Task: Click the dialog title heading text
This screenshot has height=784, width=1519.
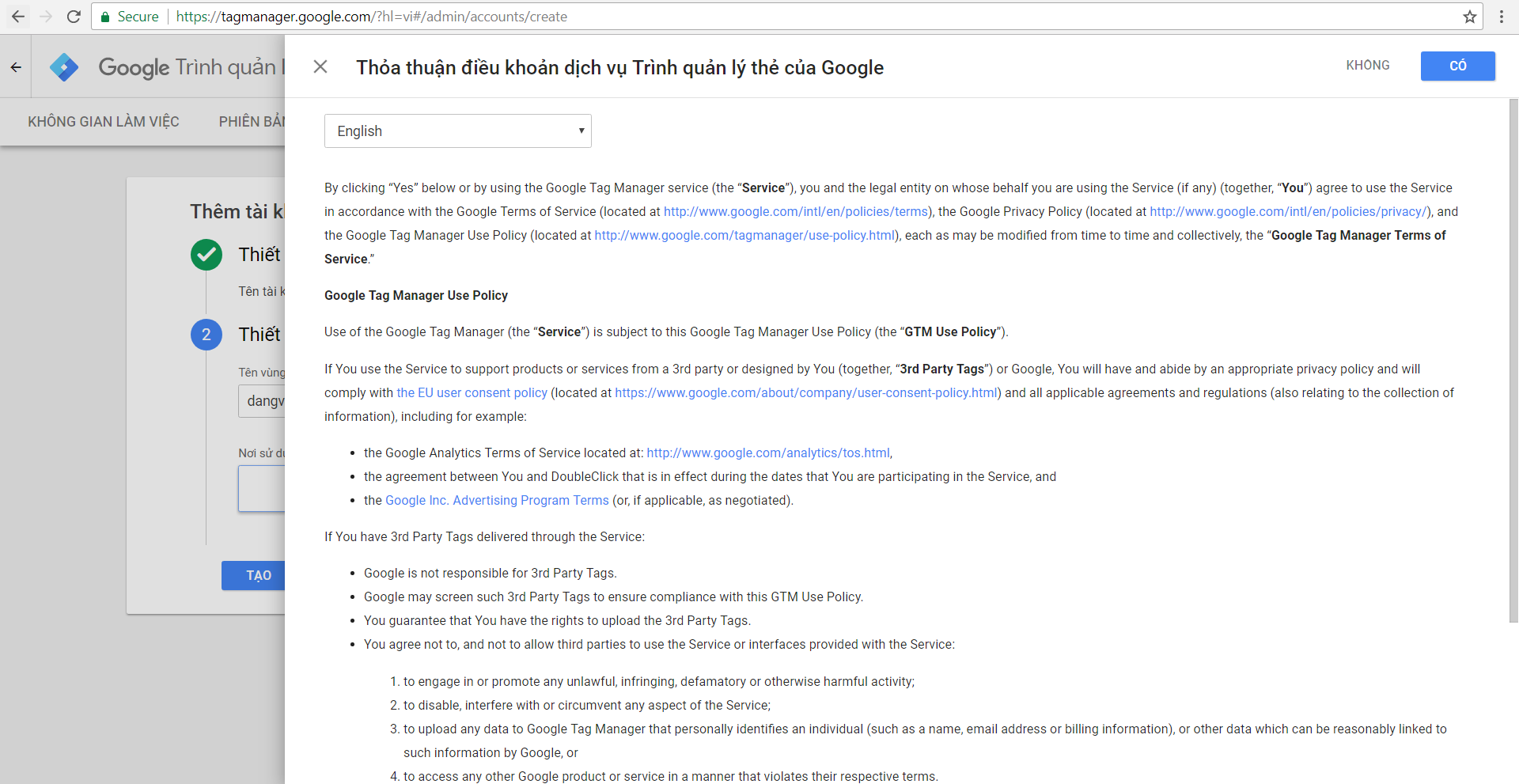Action: [620, 67]
